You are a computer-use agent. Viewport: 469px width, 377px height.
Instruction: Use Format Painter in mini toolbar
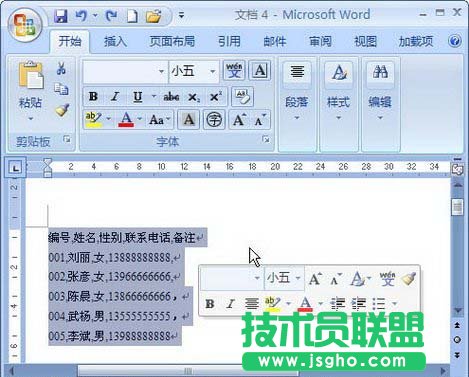(x=409, y=278)
